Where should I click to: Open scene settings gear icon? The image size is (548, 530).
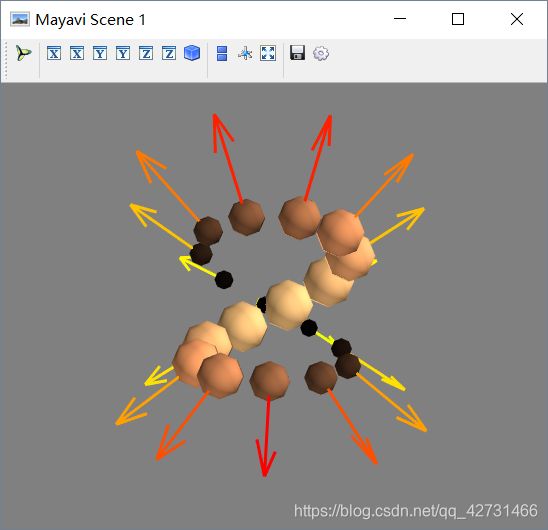click(321, 53)
